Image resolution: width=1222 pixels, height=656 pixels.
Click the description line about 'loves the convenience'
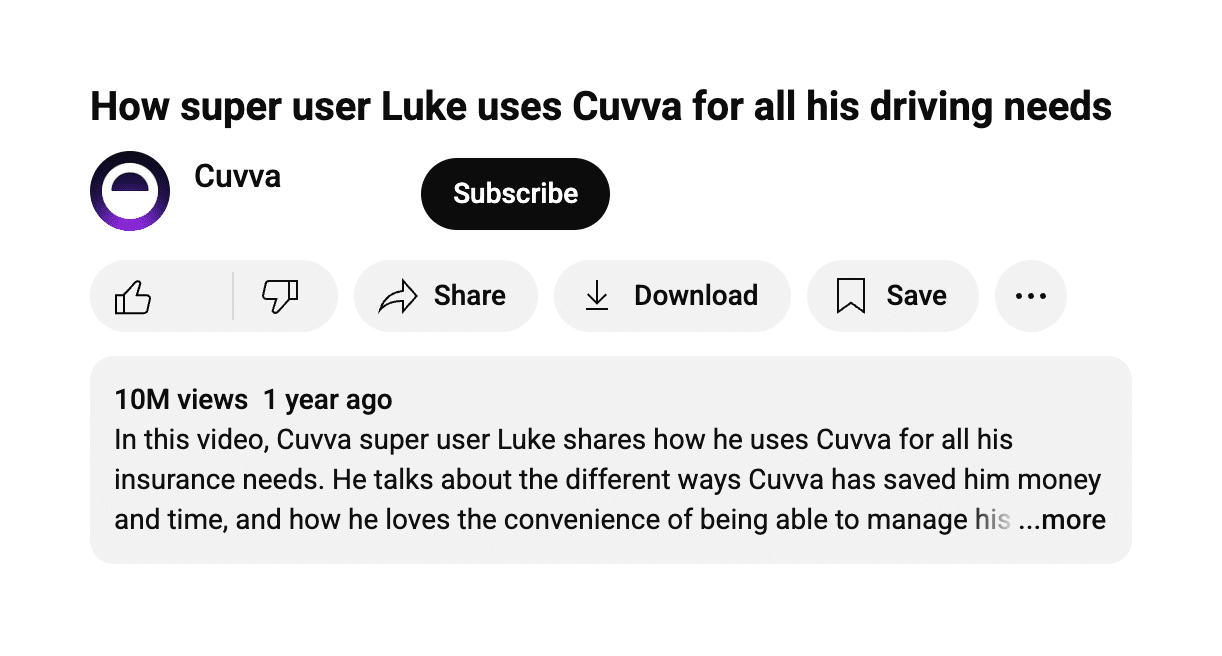coord(563,520)
